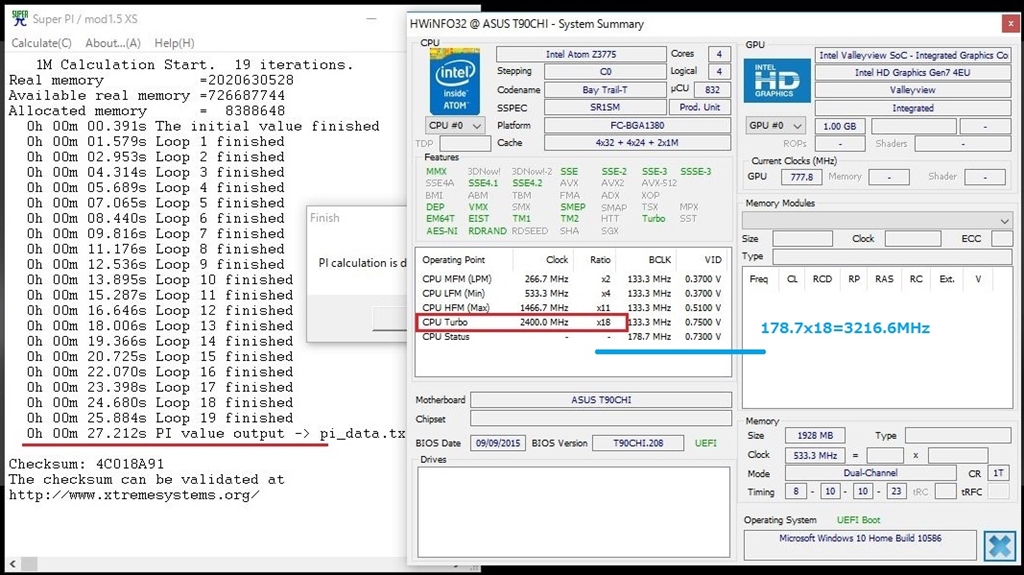Click the xtremesystems.org URL in Super PI
Viewport: 1024px width, 575px height.
134,495
